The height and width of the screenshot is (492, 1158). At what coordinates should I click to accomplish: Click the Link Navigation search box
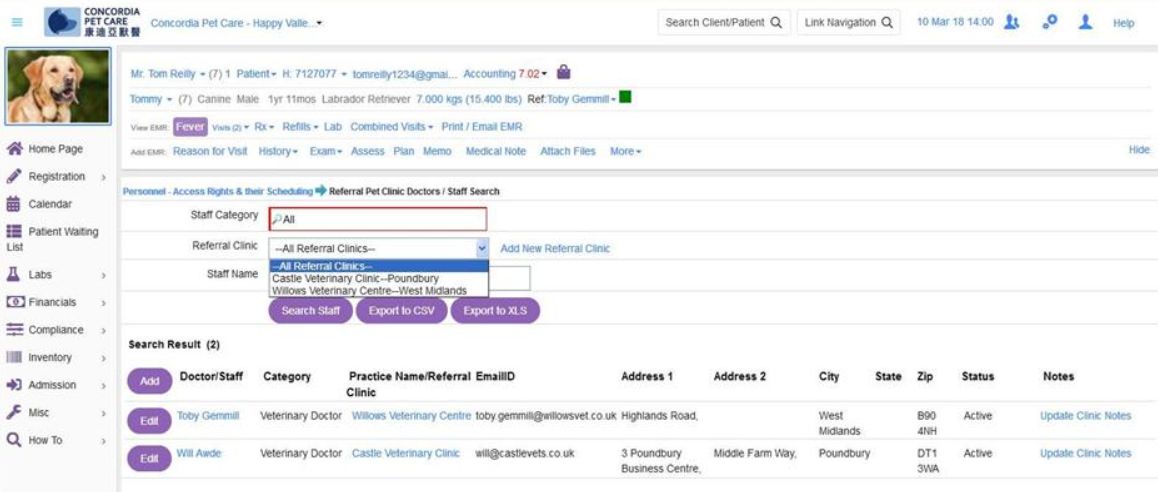tap(849, 22)
